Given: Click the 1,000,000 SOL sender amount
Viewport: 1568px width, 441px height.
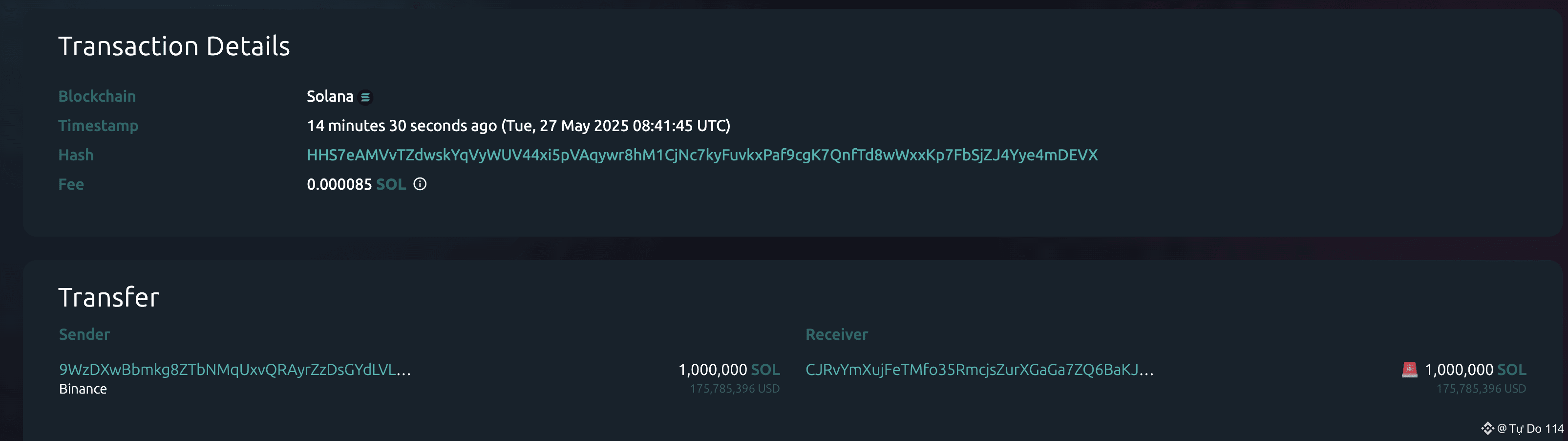Looking at the screenshot, I should (712, 369).
